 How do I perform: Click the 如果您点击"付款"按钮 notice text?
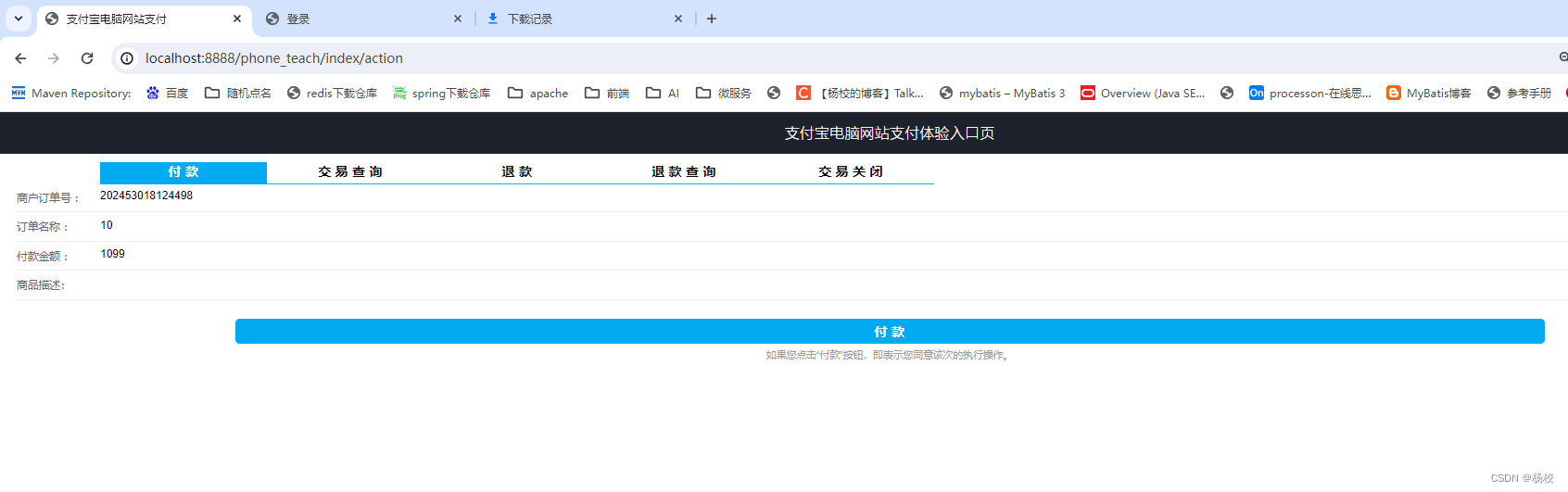coord(890,355)
